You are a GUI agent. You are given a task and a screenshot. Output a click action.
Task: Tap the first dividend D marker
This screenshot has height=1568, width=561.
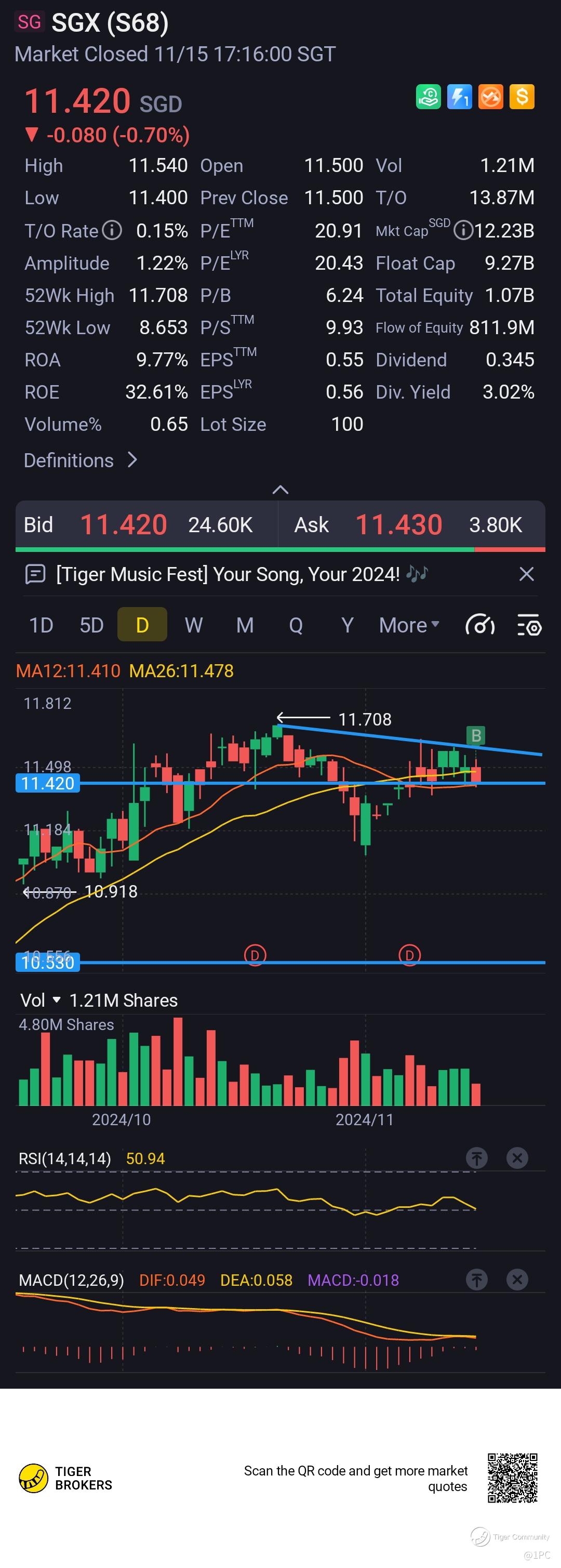pyautogui.click(x=255, y=955)
